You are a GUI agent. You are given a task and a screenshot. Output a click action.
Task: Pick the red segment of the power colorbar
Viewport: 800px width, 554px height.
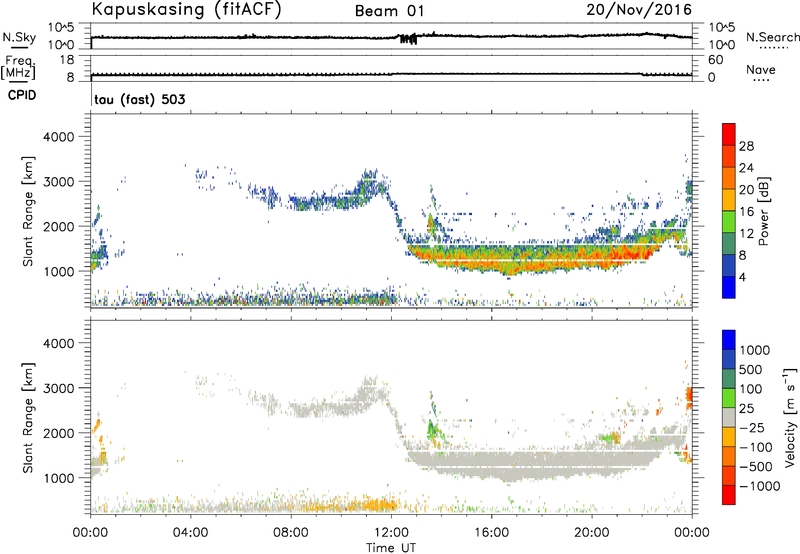pos(729,135)
